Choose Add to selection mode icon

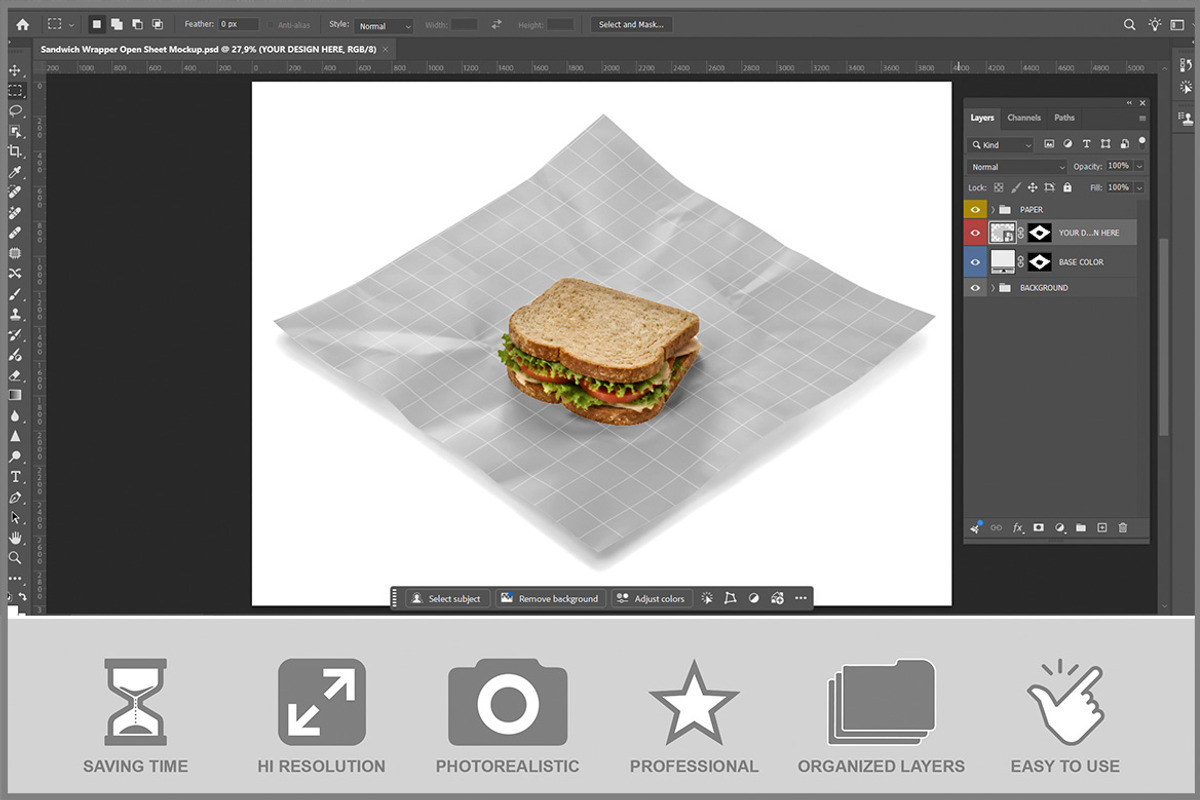117,24
